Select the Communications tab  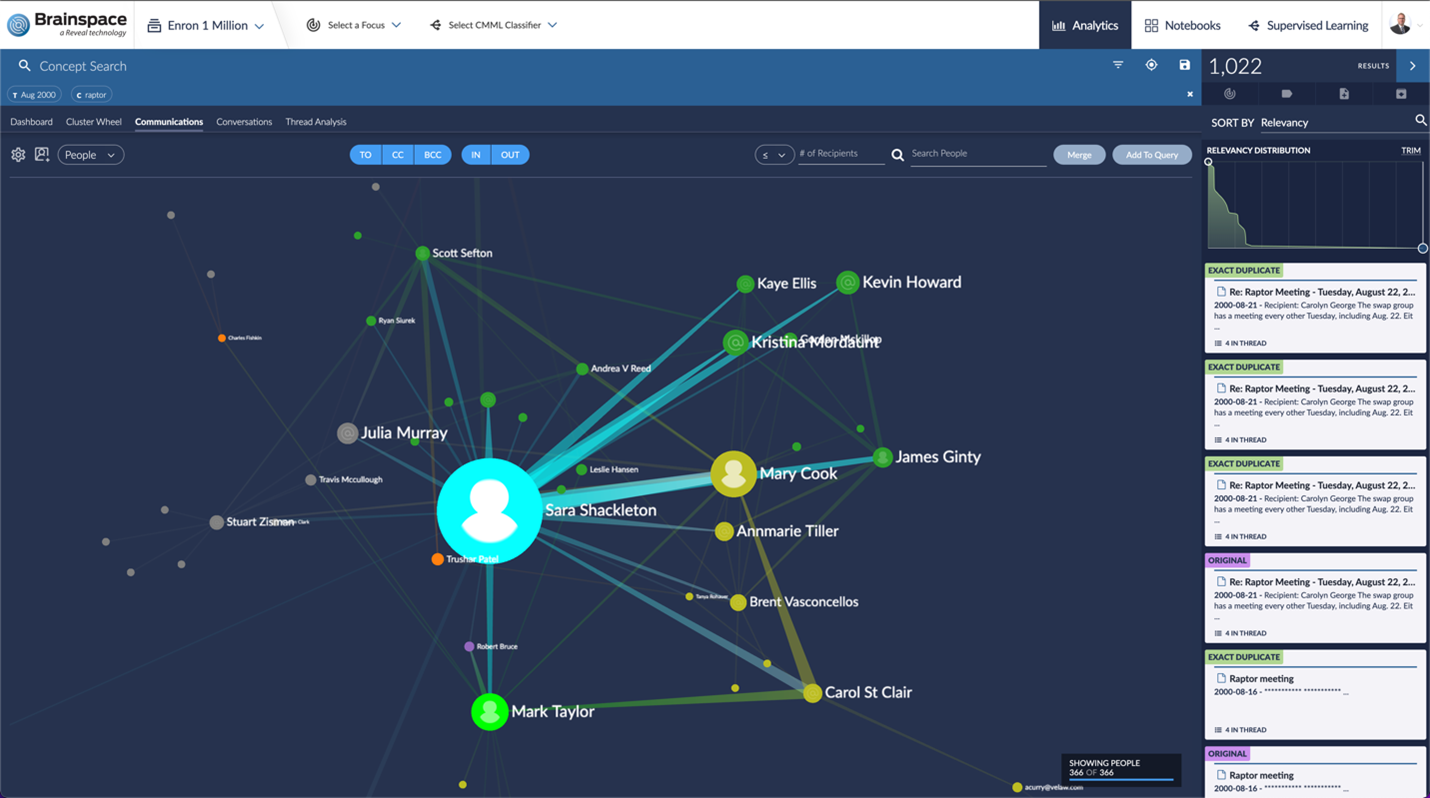click(x=169, y=122)
